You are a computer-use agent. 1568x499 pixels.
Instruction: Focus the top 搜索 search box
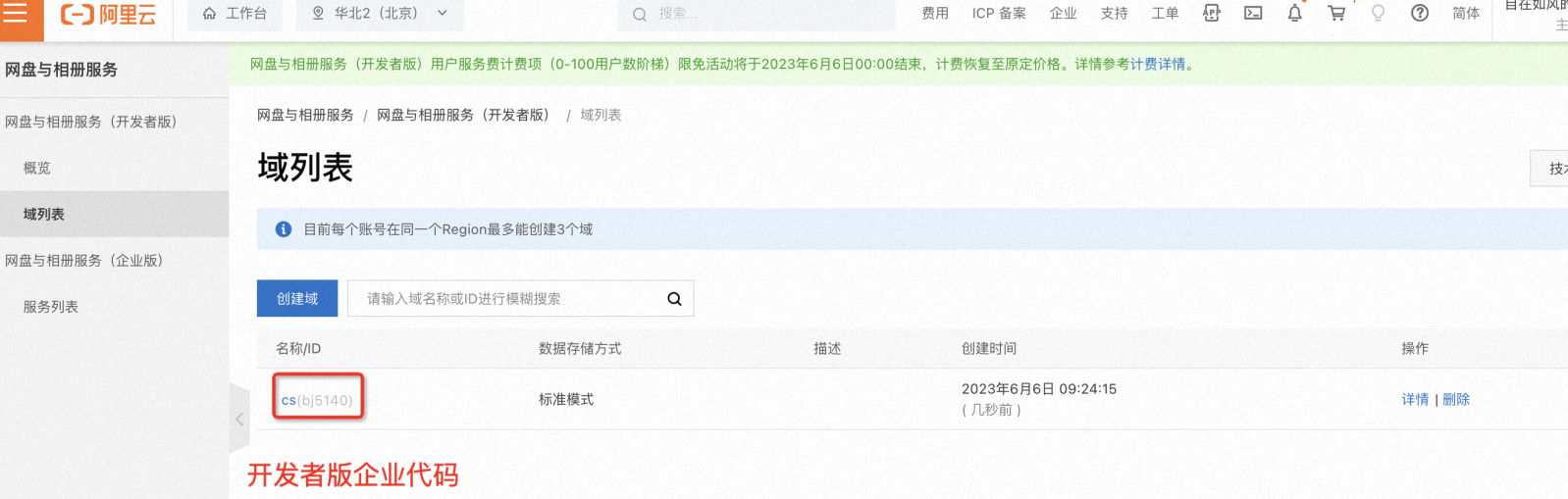point(757,14)
